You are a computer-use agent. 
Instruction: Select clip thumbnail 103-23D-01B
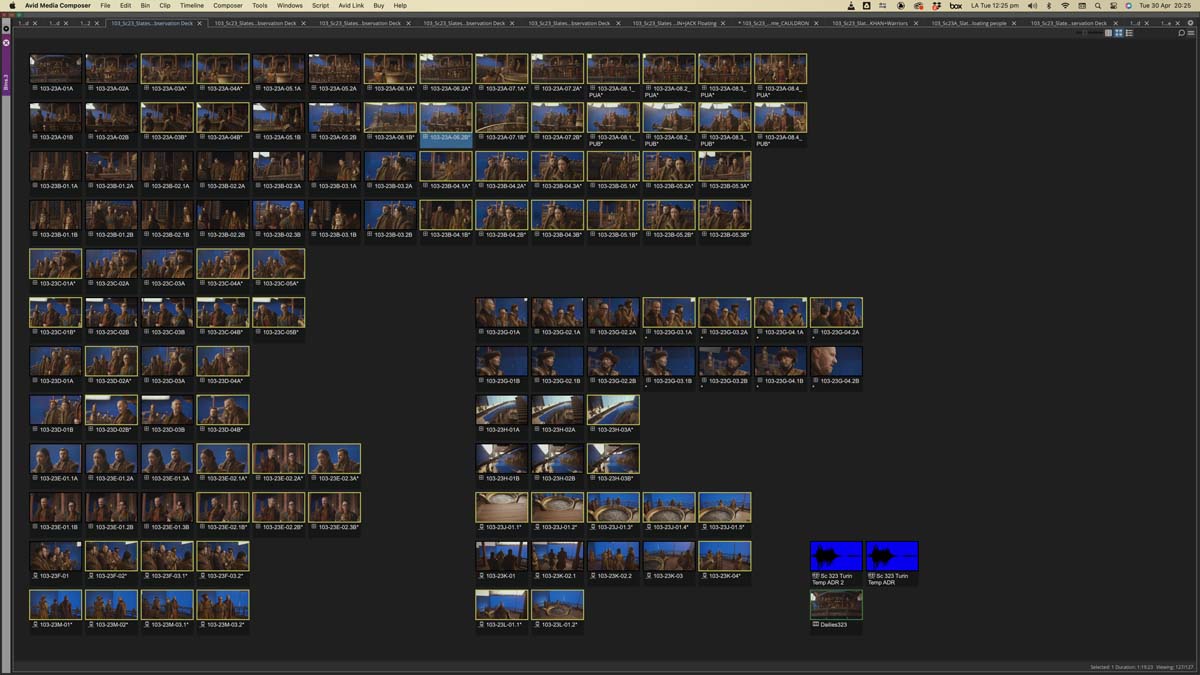[x=56, y=410]
